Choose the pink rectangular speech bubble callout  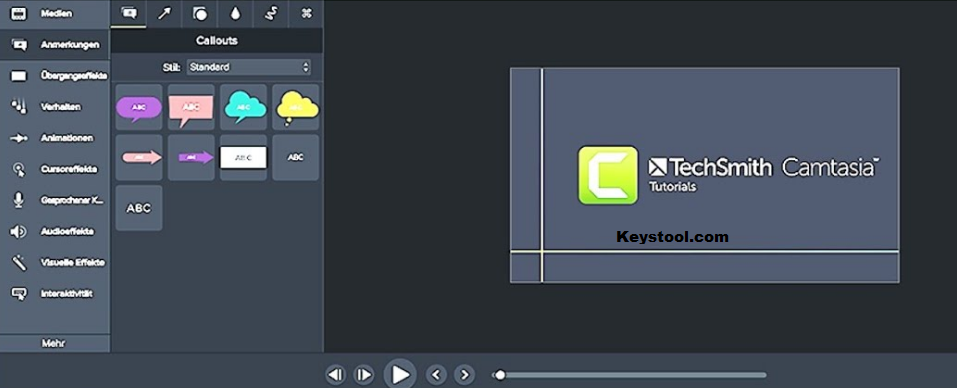[x=191, y=107]
